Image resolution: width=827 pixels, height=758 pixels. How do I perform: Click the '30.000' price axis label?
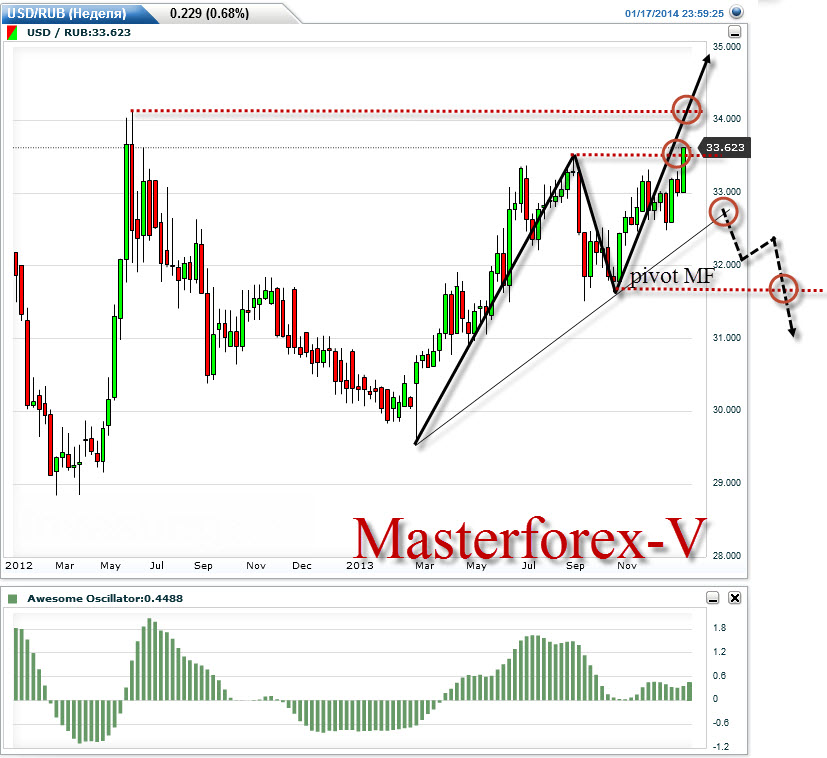point(727,410)
